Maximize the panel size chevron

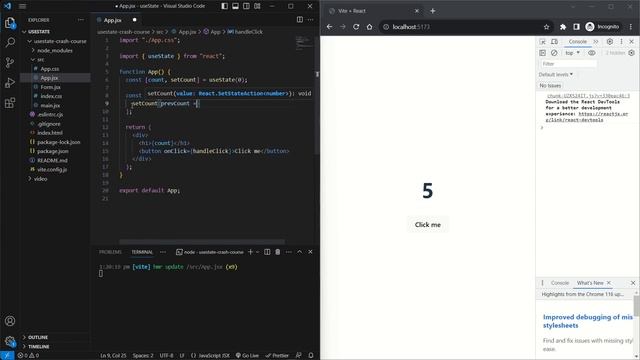point(300,252)
